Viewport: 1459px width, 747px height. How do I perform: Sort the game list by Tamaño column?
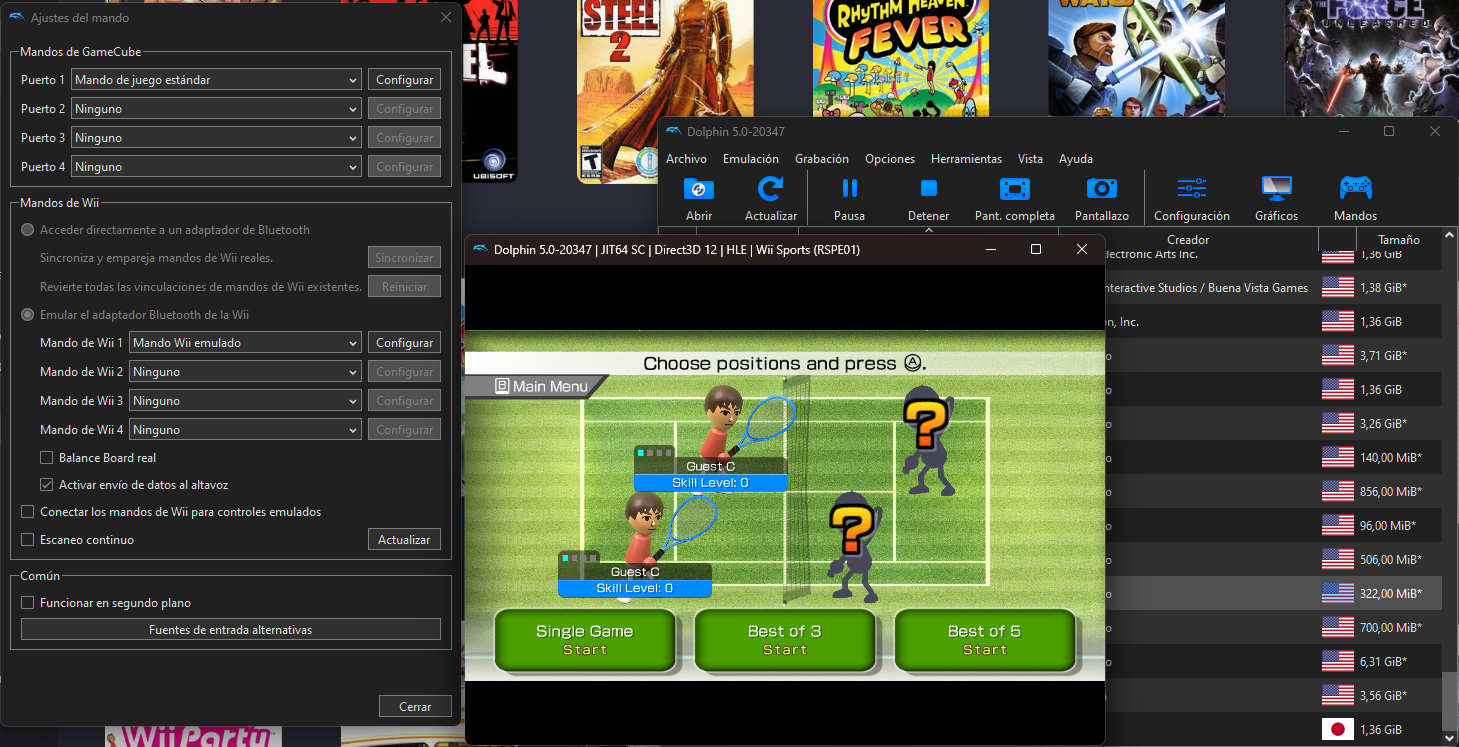pos(1399,240)
